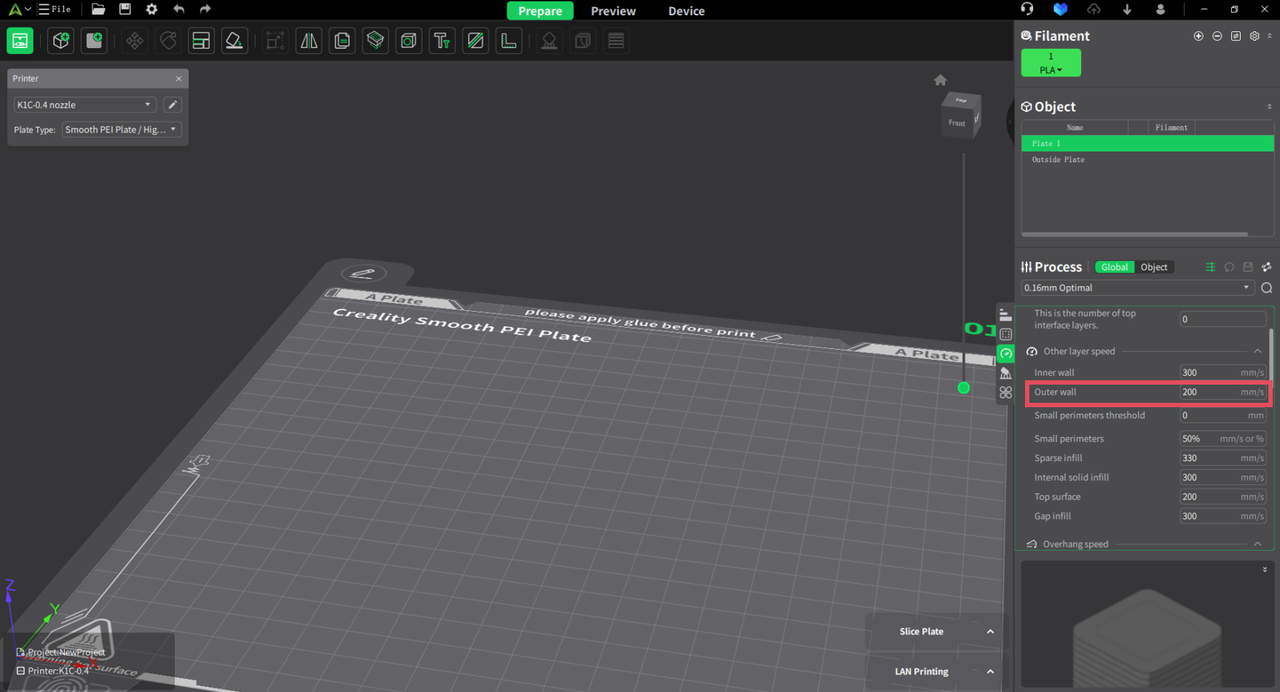Collapse the Other layer speed section
The width and height of the screenshot is (1280, 692).
click(x=1258, y=351)
